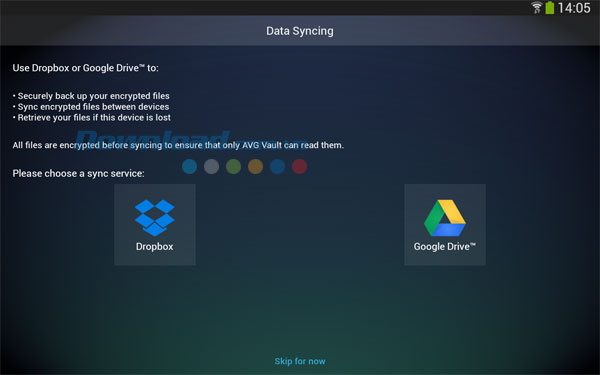Click the green watermark dot
Viewport: 600px width, 375px height.
click(x=233, y=166)
